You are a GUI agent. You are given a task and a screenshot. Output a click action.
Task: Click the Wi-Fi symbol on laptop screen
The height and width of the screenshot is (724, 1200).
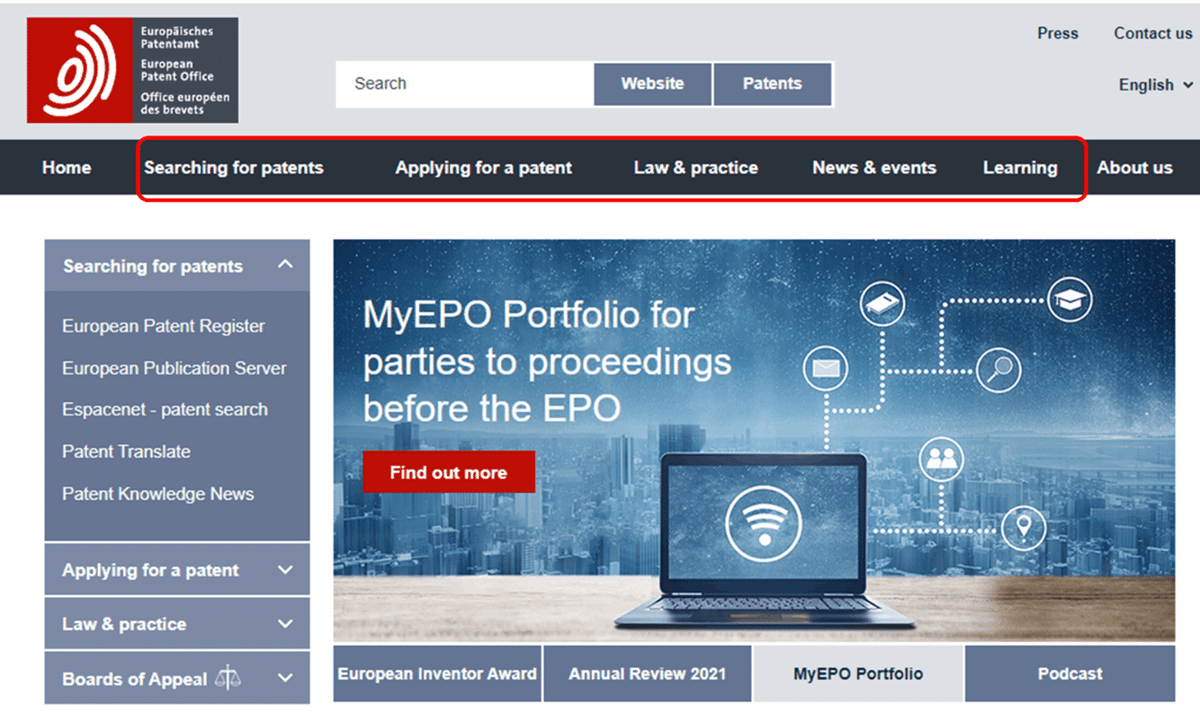763,522
